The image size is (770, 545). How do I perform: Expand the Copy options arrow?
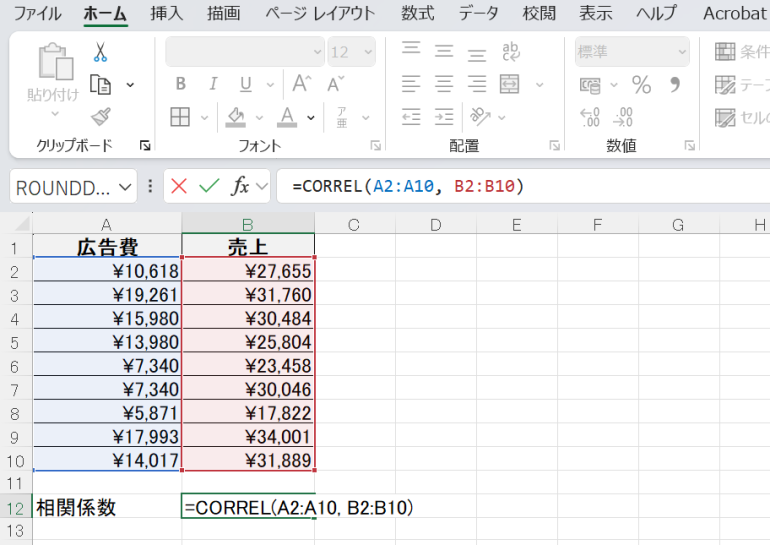[130, 85]
